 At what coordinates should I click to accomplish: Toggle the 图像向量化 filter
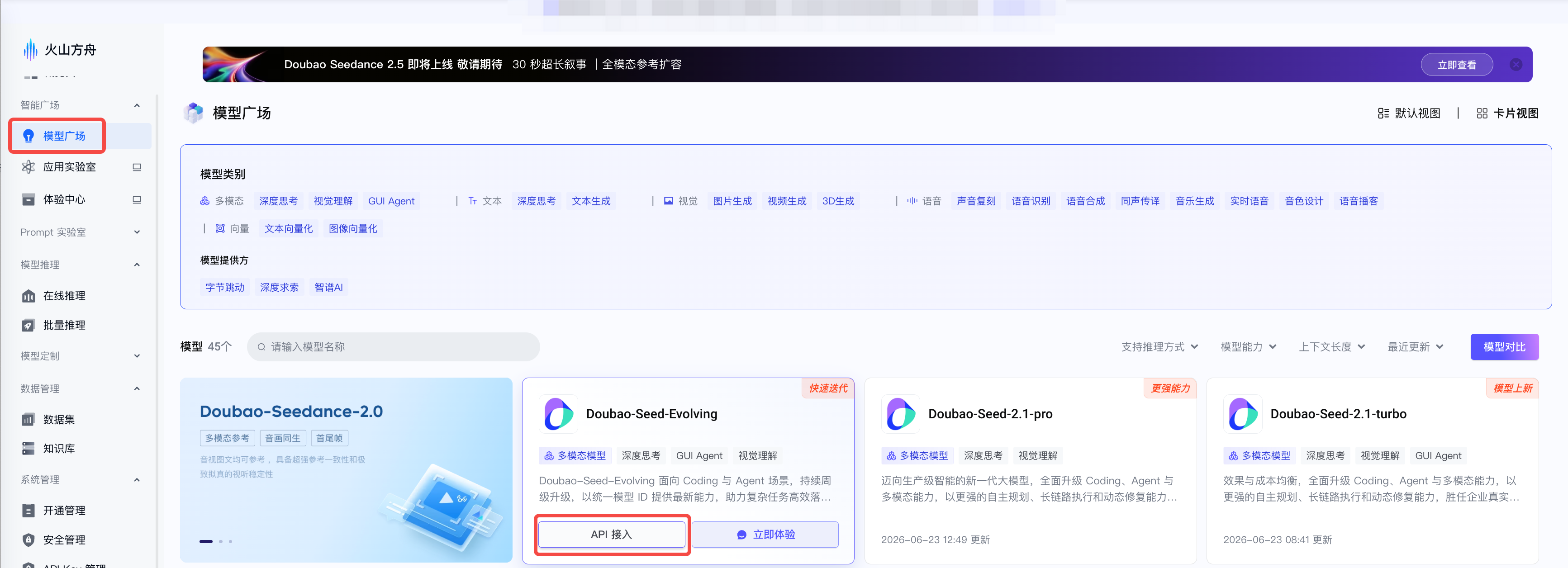pyautogui.click(x=353, y=228)
